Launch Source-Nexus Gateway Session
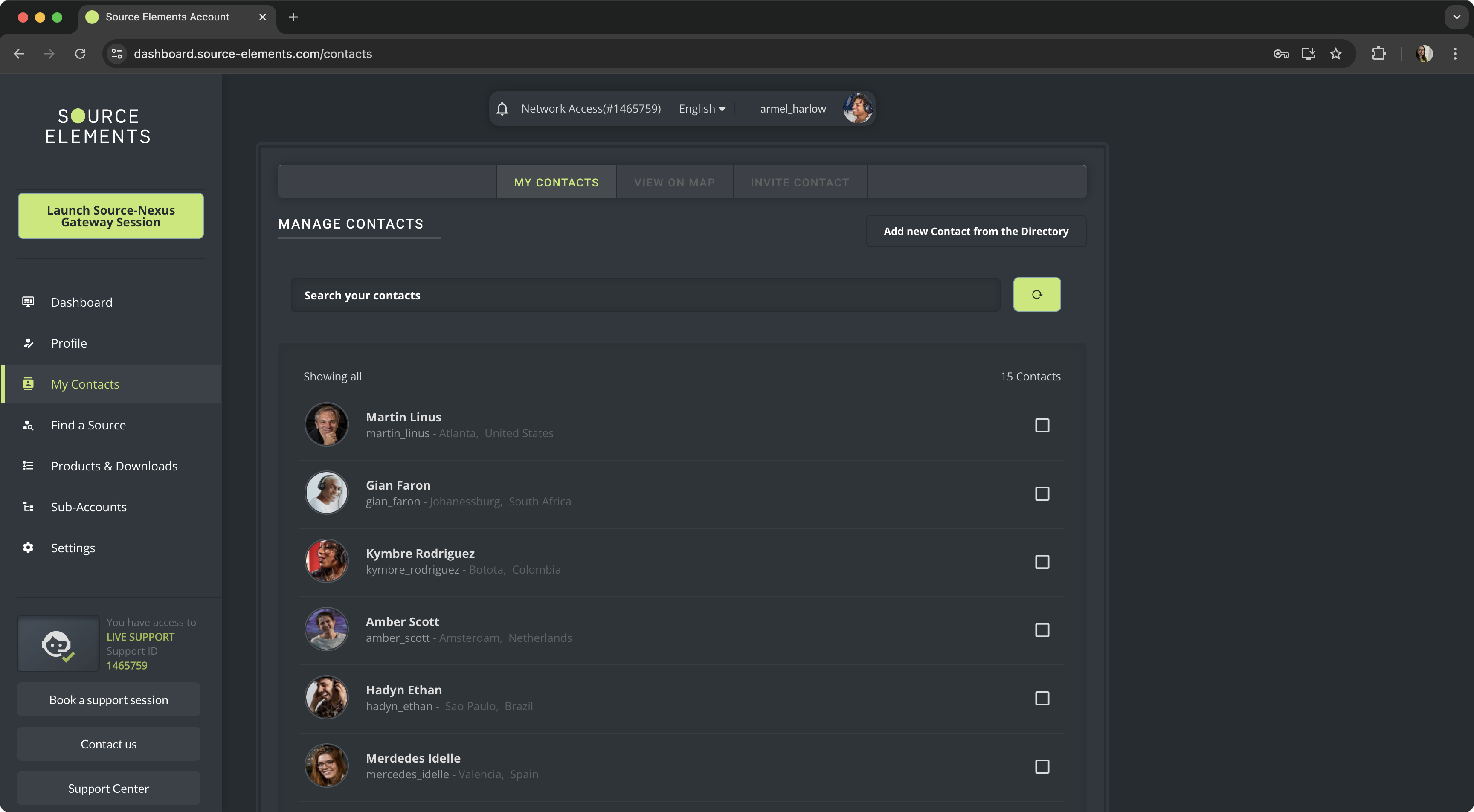The image size is (1474, 812). click(x=110, y=216)
